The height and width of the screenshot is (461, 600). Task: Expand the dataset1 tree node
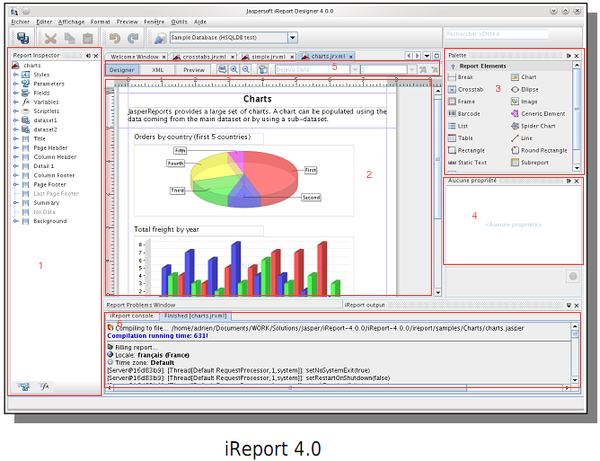(x=16, y=121)
